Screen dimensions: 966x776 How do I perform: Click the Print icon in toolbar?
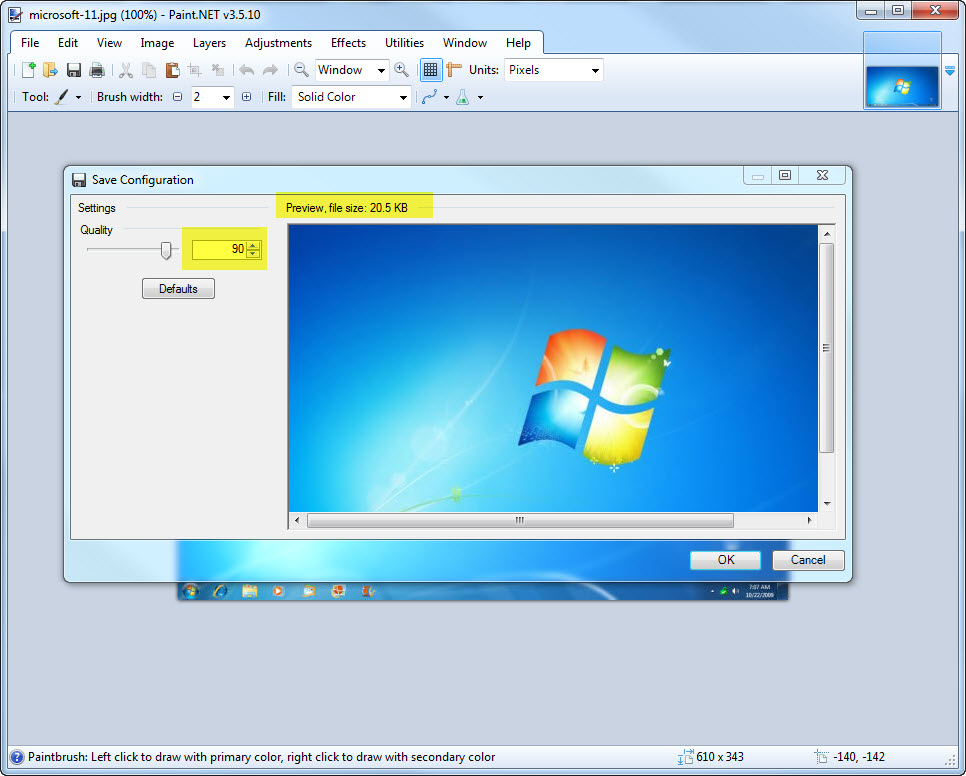coord(97,70)
